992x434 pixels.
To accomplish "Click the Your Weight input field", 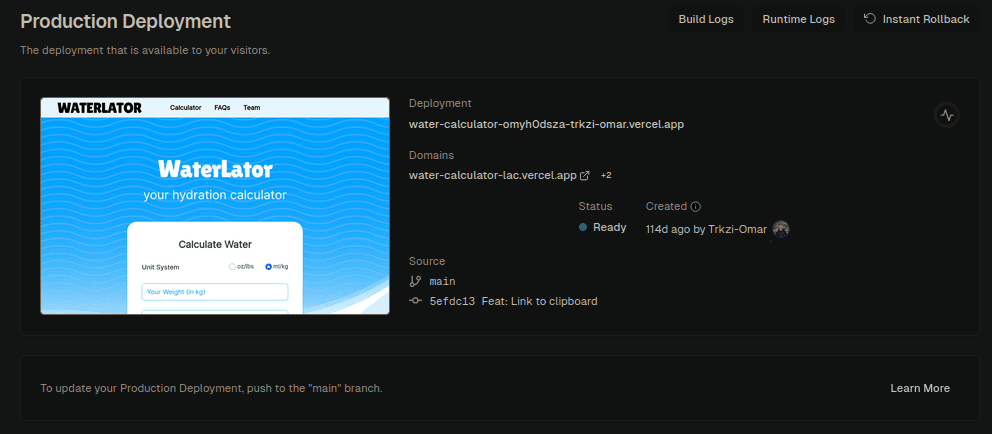I will 214,292.
